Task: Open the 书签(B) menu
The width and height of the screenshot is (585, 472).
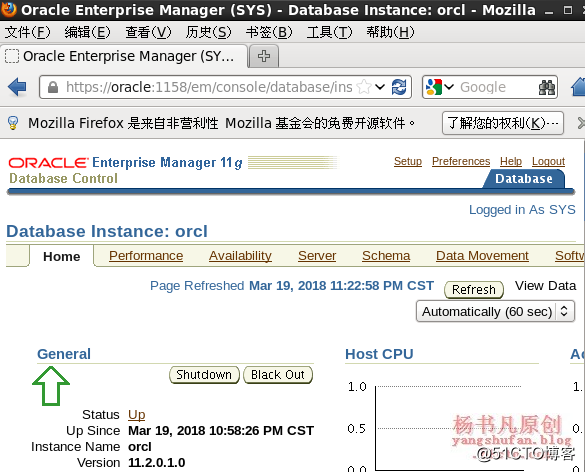Action: pos(269,32)
